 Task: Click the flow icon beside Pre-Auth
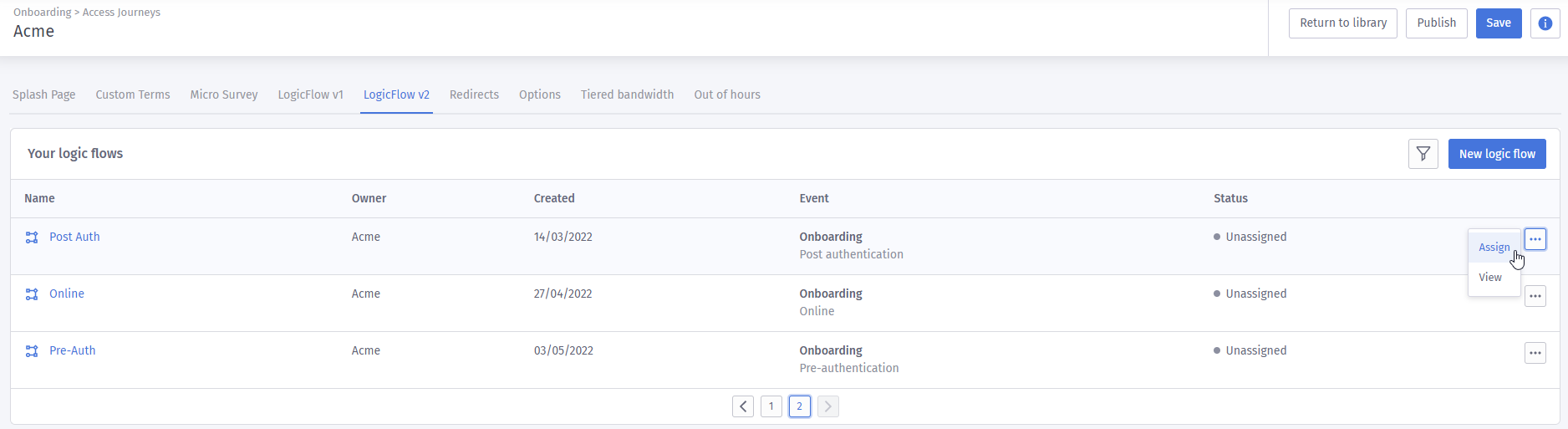pyautogui.click(x=32, y=351)
